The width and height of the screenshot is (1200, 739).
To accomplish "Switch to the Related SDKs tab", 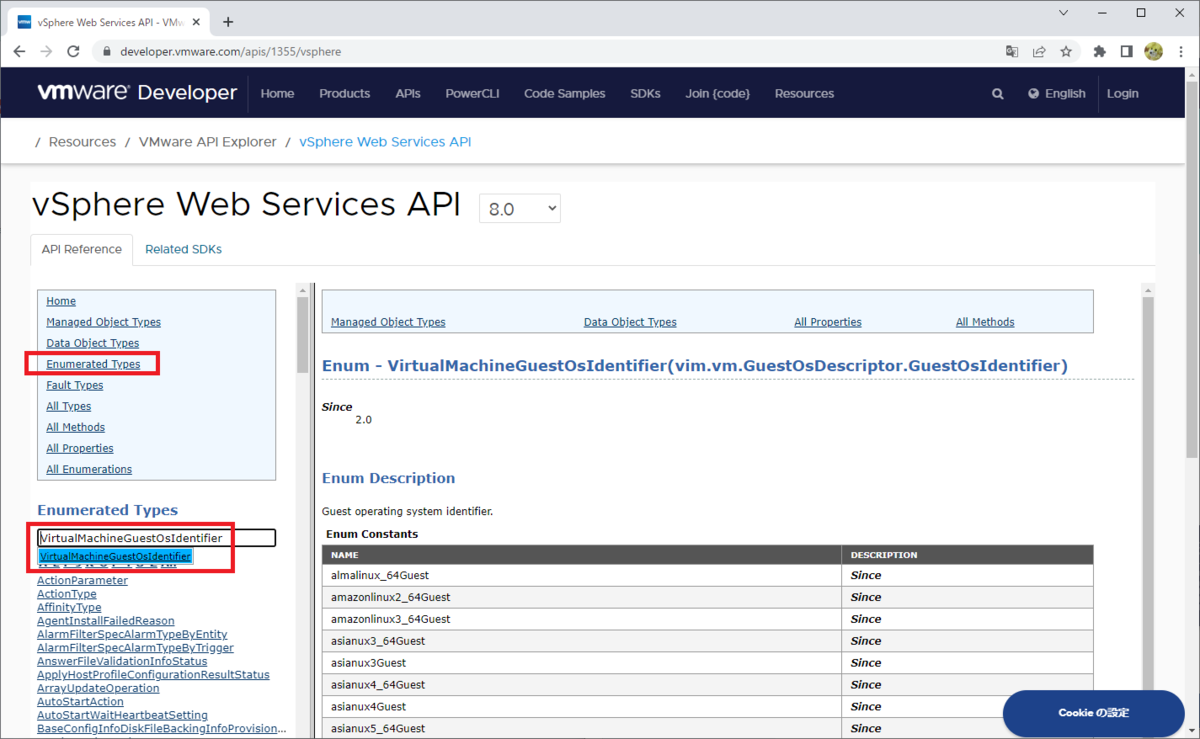I will coord(183,249).
